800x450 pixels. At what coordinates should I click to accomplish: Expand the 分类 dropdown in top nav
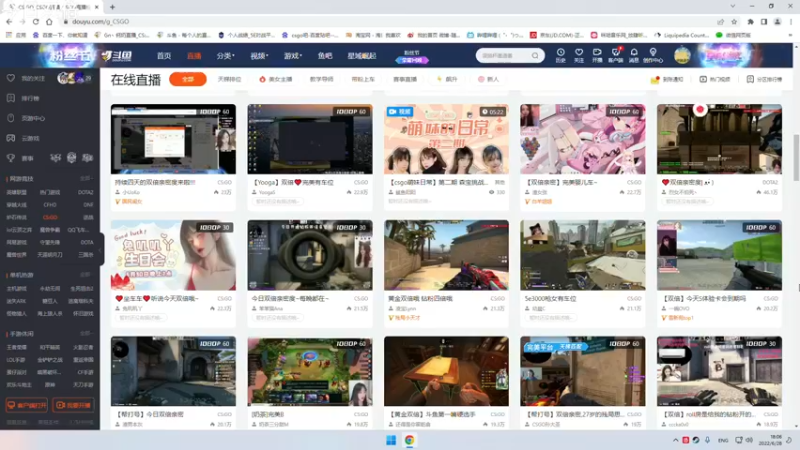225,56
